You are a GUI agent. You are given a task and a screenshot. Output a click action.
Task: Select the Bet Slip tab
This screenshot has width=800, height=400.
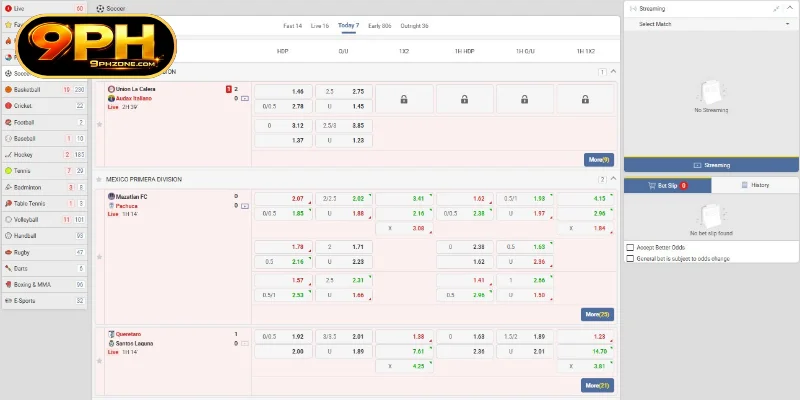coord(667,185)
